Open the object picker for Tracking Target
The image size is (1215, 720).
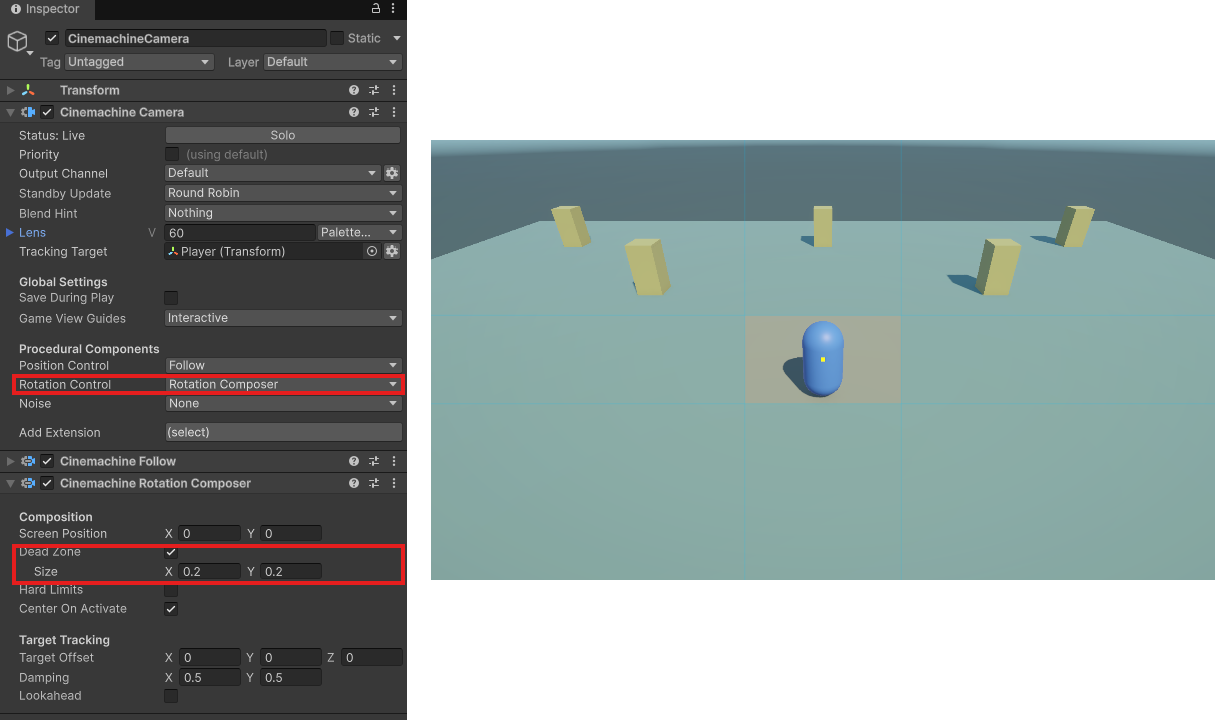tap(372, 251)
